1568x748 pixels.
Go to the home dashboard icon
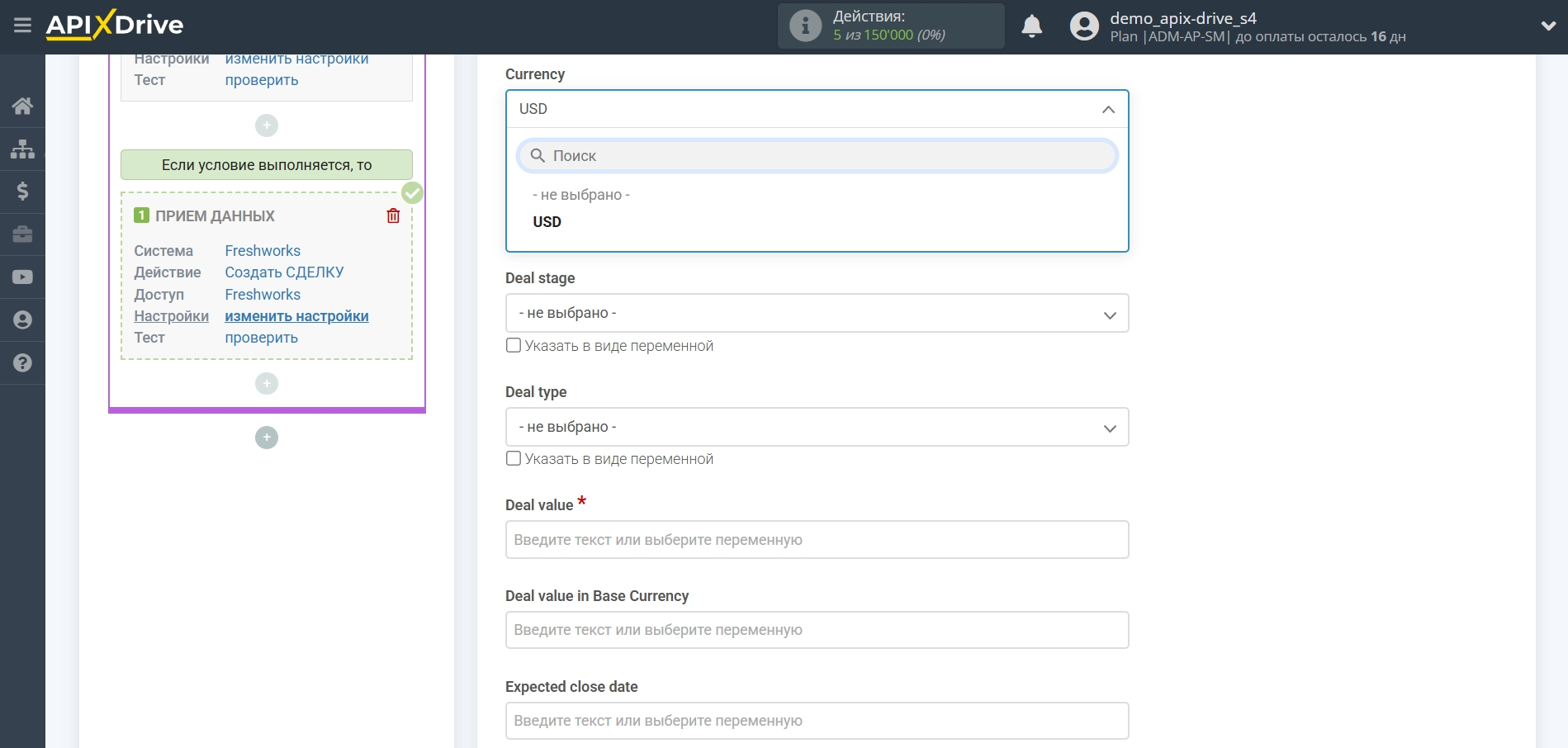click(x=22, y=106)
